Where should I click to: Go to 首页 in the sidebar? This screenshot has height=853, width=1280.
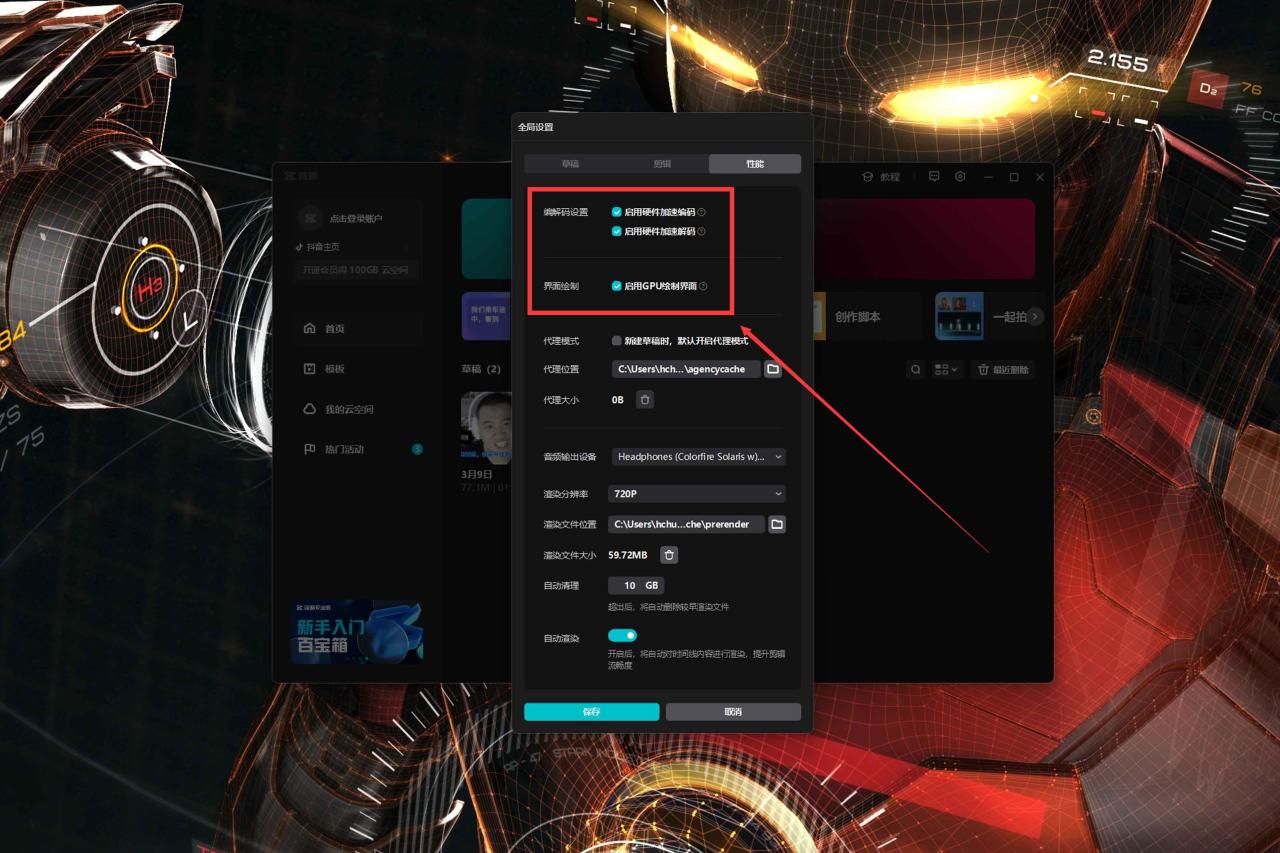(x=357, y=329)
